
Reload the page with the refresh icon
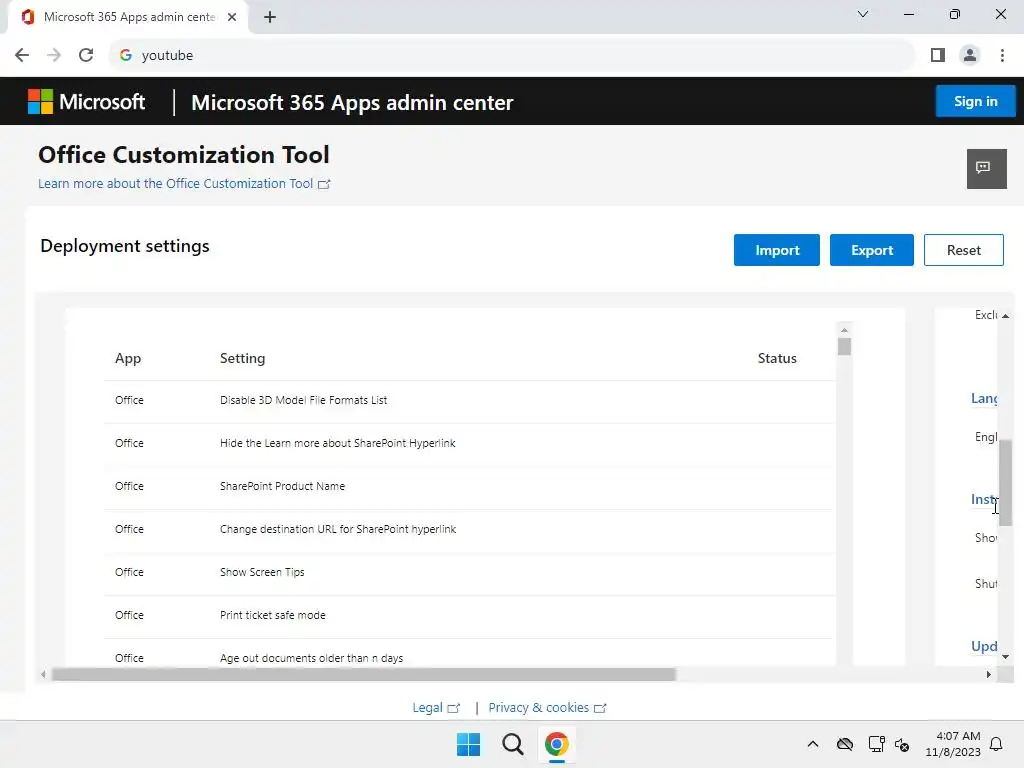86,55
